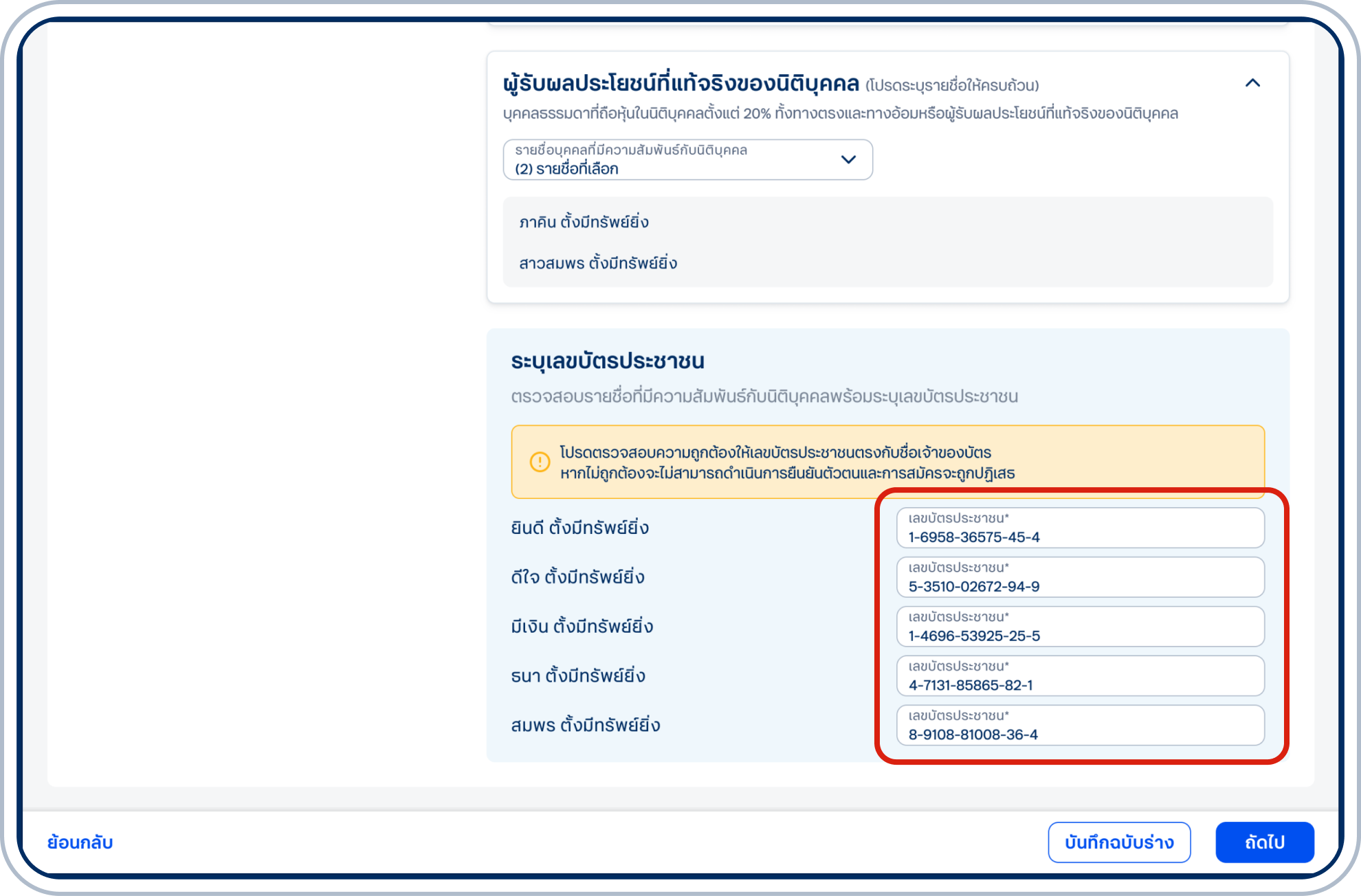Image resolution: width=1361 pixels, height=896 pixels.
Task: Click the warning icon in the yellow notice box
Action: [x=539, y=463]
